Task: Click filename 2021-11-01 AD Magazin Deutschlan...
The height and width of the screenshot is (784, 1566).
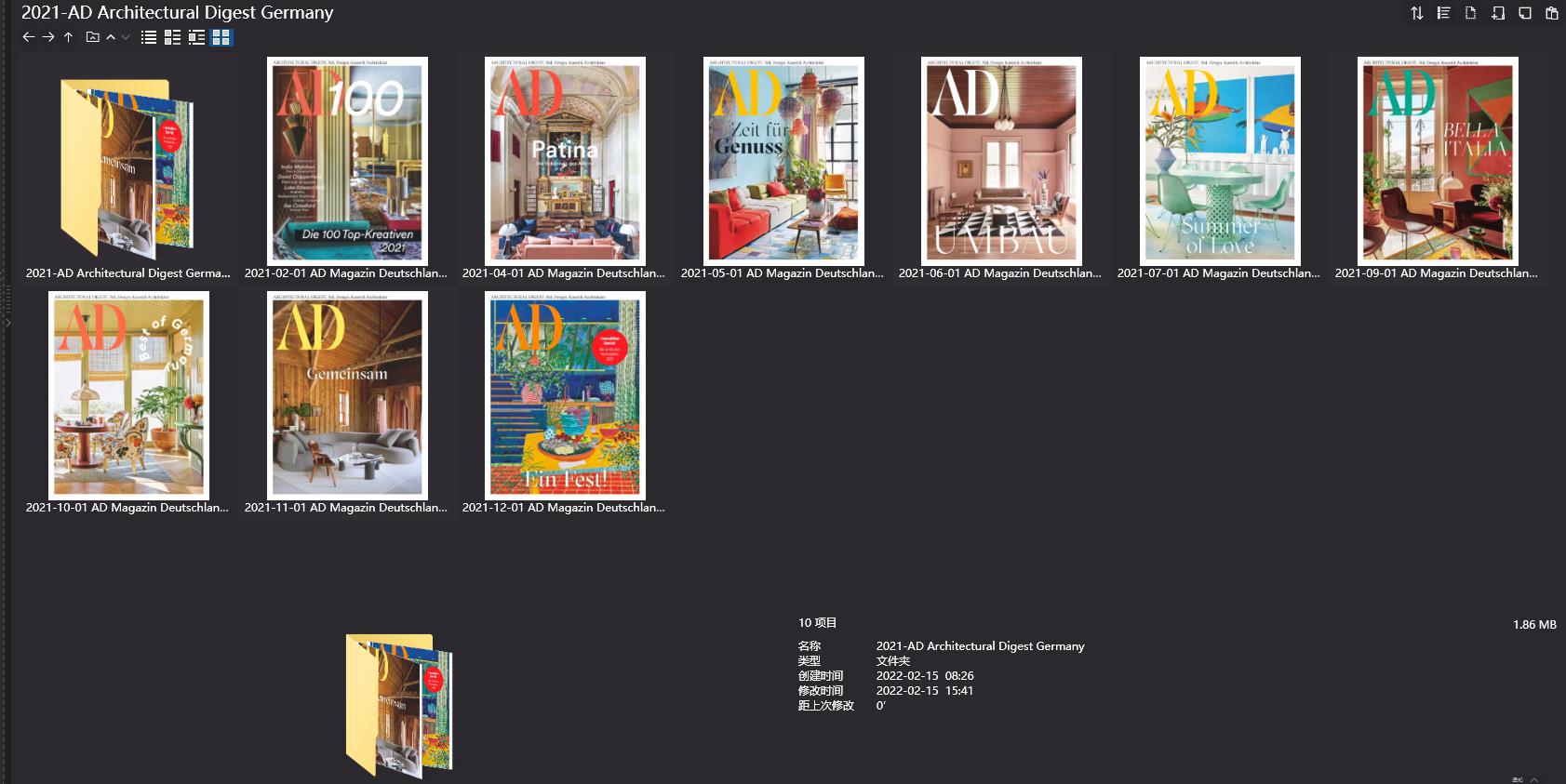Action: coord(346,508)
